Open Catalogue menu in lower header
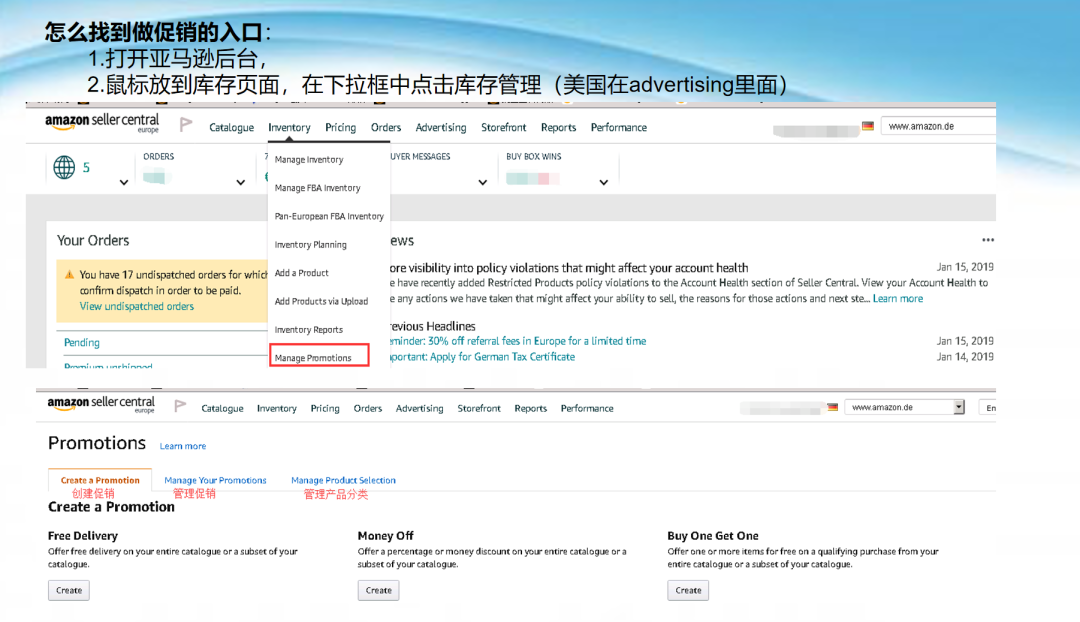This screenshot has width=1080, height=622. pos(222,408)
